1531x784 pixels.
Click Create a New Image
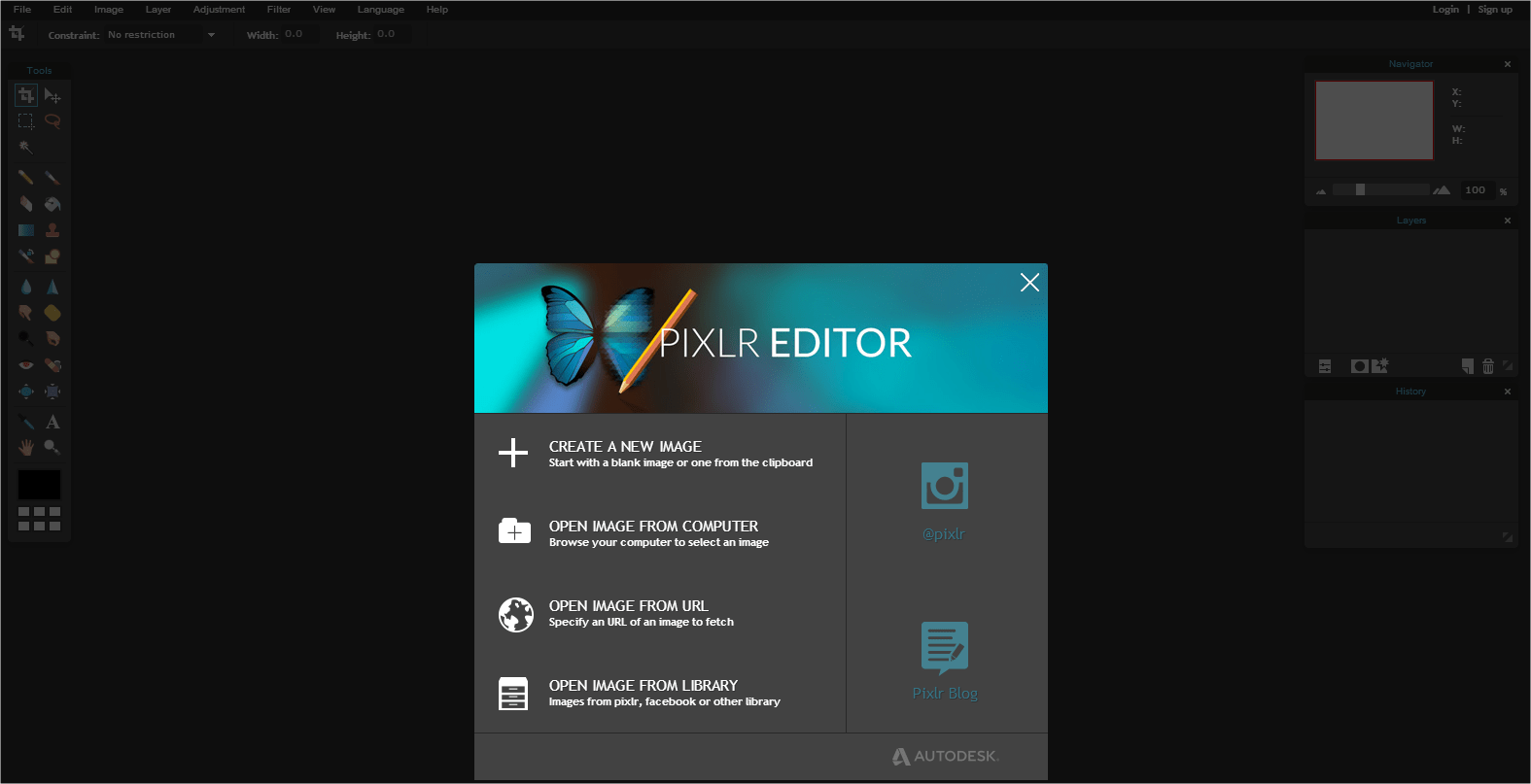click(x=625, y=453)
